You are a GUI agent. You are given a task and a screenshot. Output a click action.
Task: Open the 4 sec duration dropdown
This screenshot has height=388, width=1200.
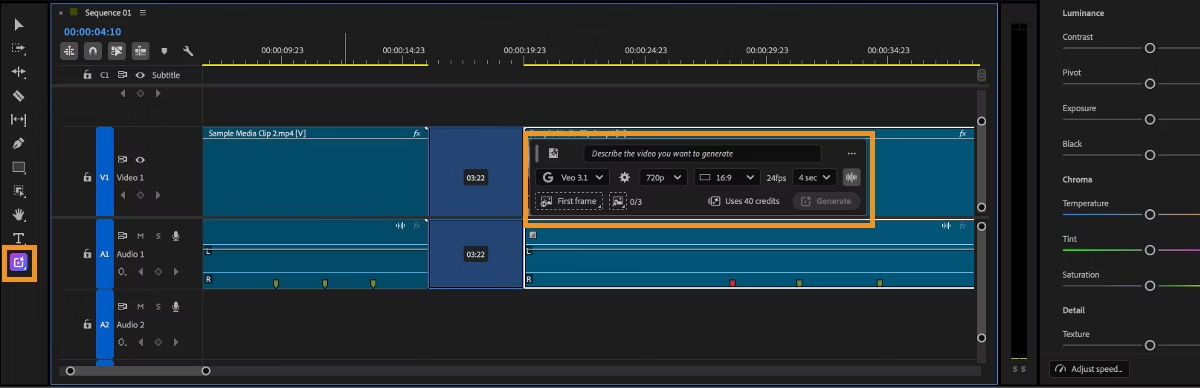[813, 177]
